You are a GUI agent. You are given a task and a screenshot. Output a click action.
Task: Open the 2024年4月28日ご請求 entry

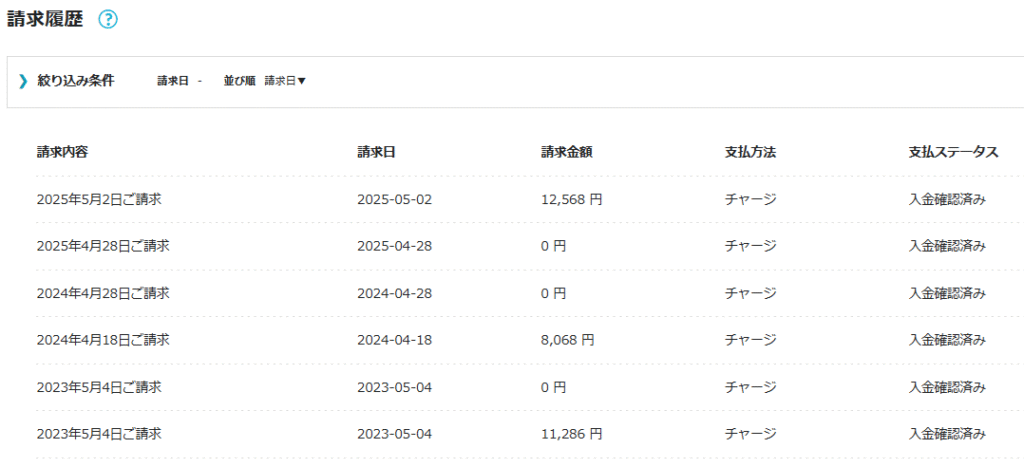click(x=103, y=293)
